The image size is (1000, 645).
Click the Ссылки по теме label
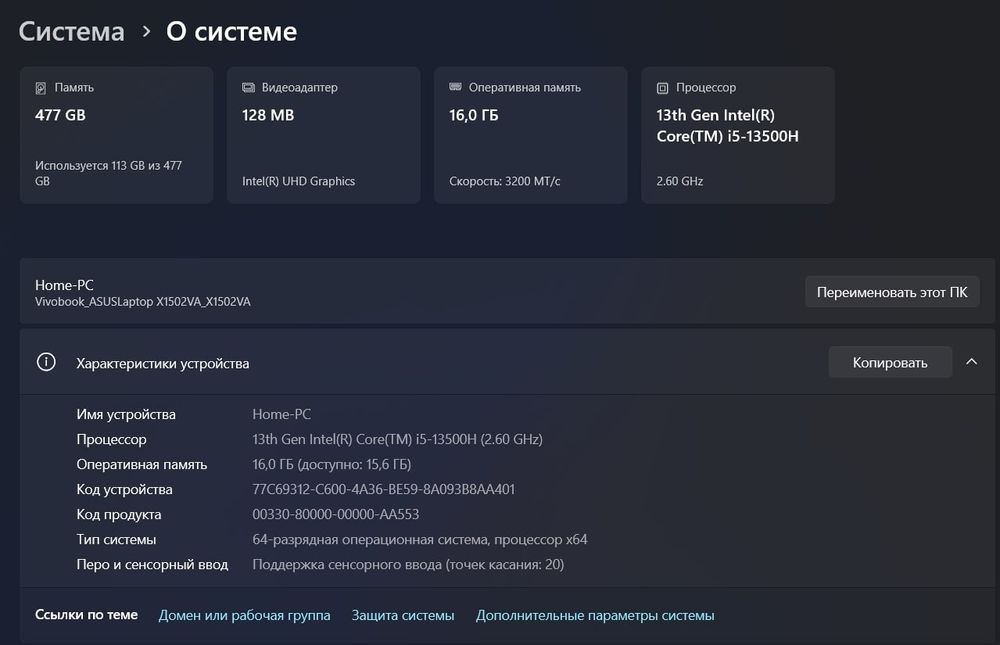coord(86,614)
